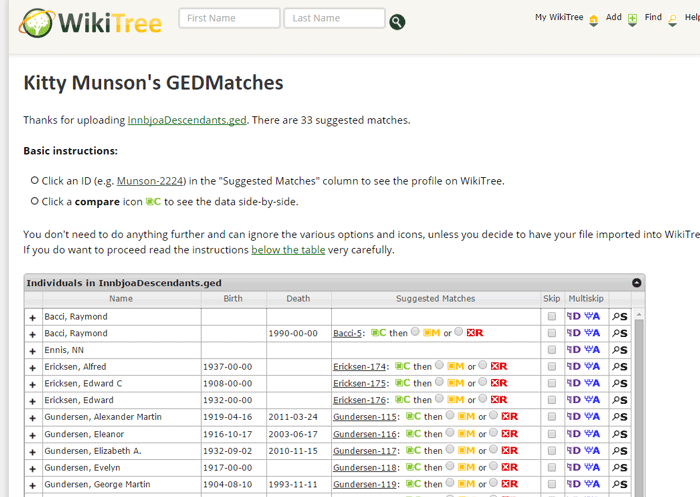Click the compare C icon for Ericksen-175
The height and width of the screenshot is (497, 700).
(403, 383)
